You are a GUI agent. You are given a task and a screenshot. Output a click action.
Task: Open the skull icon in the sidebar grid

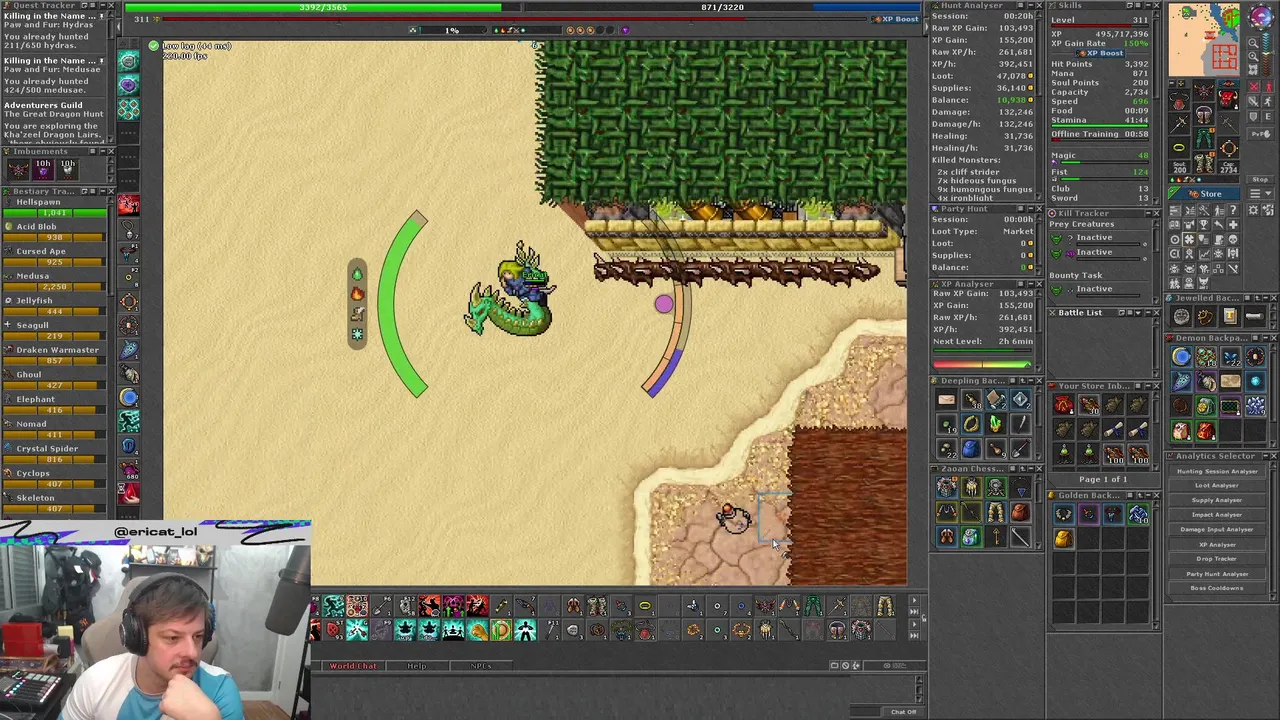1233,240
